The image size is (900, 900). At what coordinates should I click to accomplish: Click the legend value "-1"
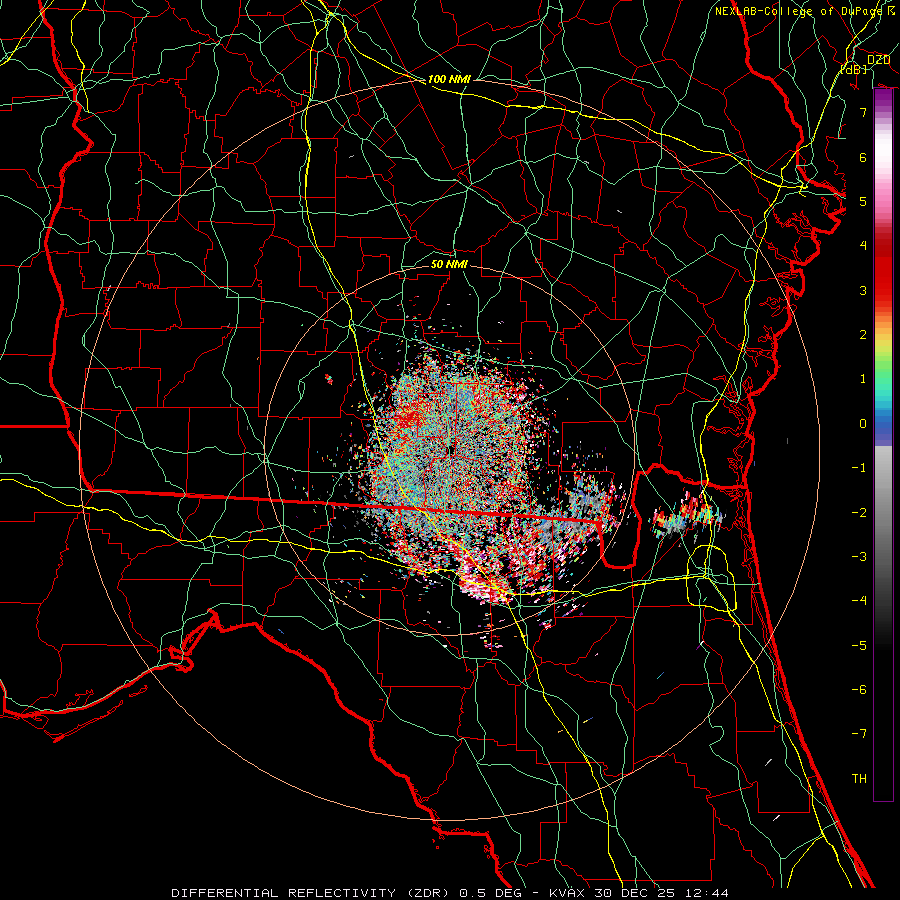coord(859,468)
